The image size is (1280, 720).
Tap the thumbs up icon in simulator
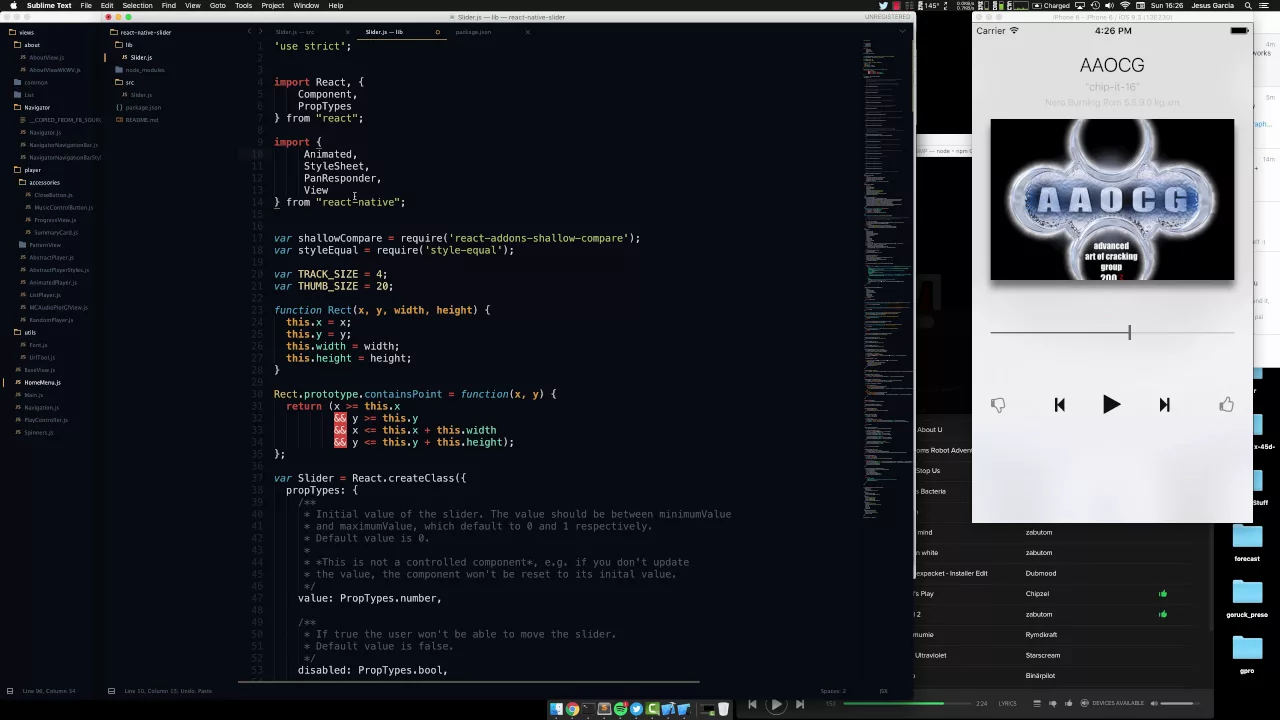coord(1226,404)
